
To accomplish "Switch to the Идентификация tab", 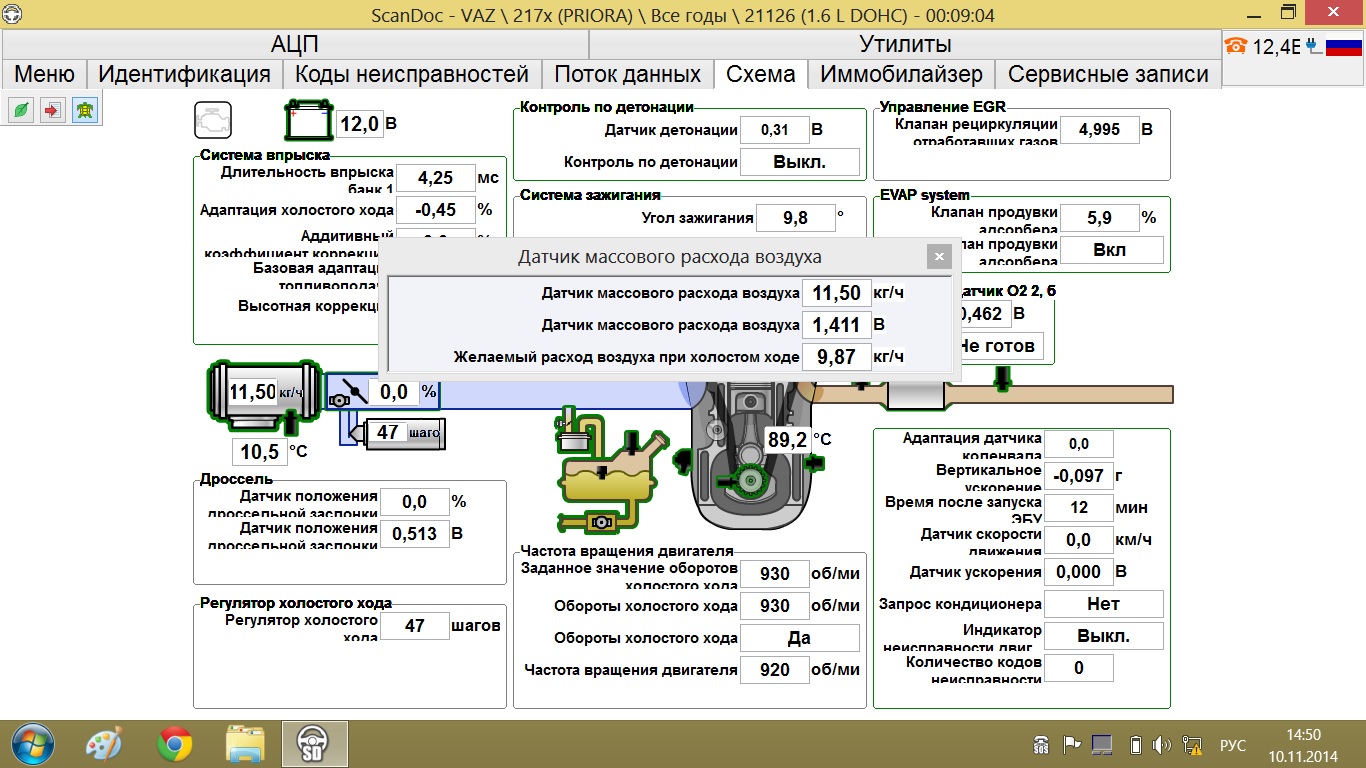I will click(185, 74).
